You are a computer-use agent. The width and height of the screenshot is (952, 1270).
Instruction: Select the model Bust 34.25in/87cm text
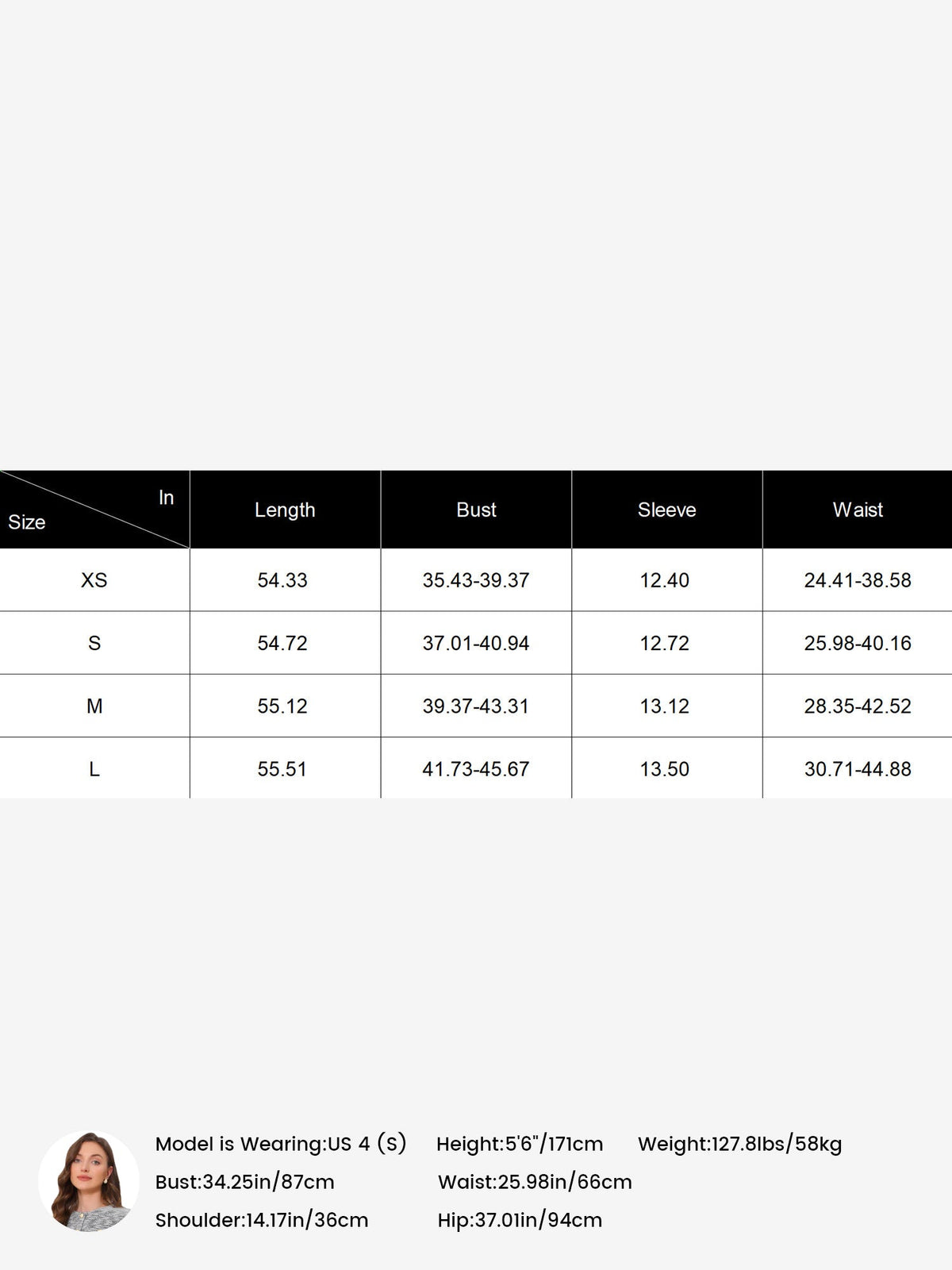point(245,1182)
